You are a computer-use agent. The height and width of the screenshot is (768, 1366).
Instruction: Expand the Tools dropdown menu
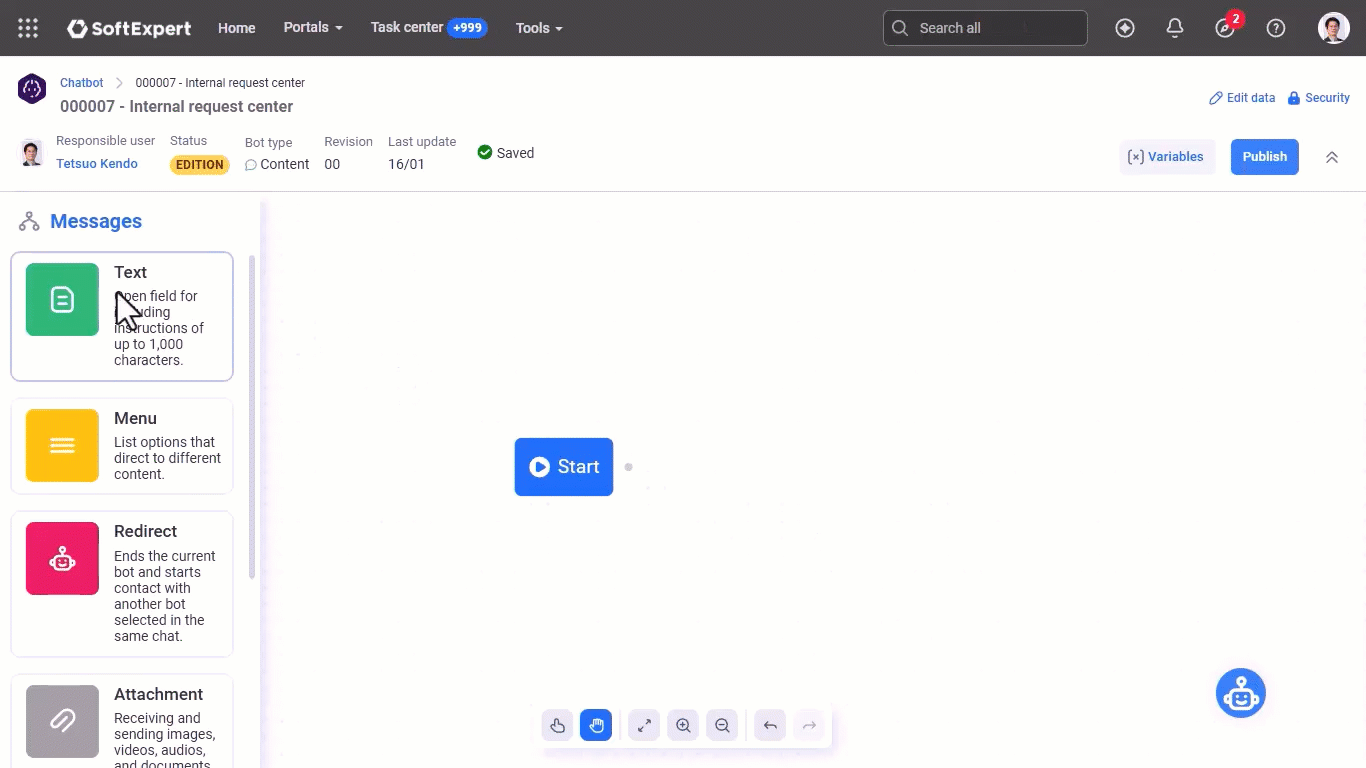pyautogui.click(x=539, y=28)
